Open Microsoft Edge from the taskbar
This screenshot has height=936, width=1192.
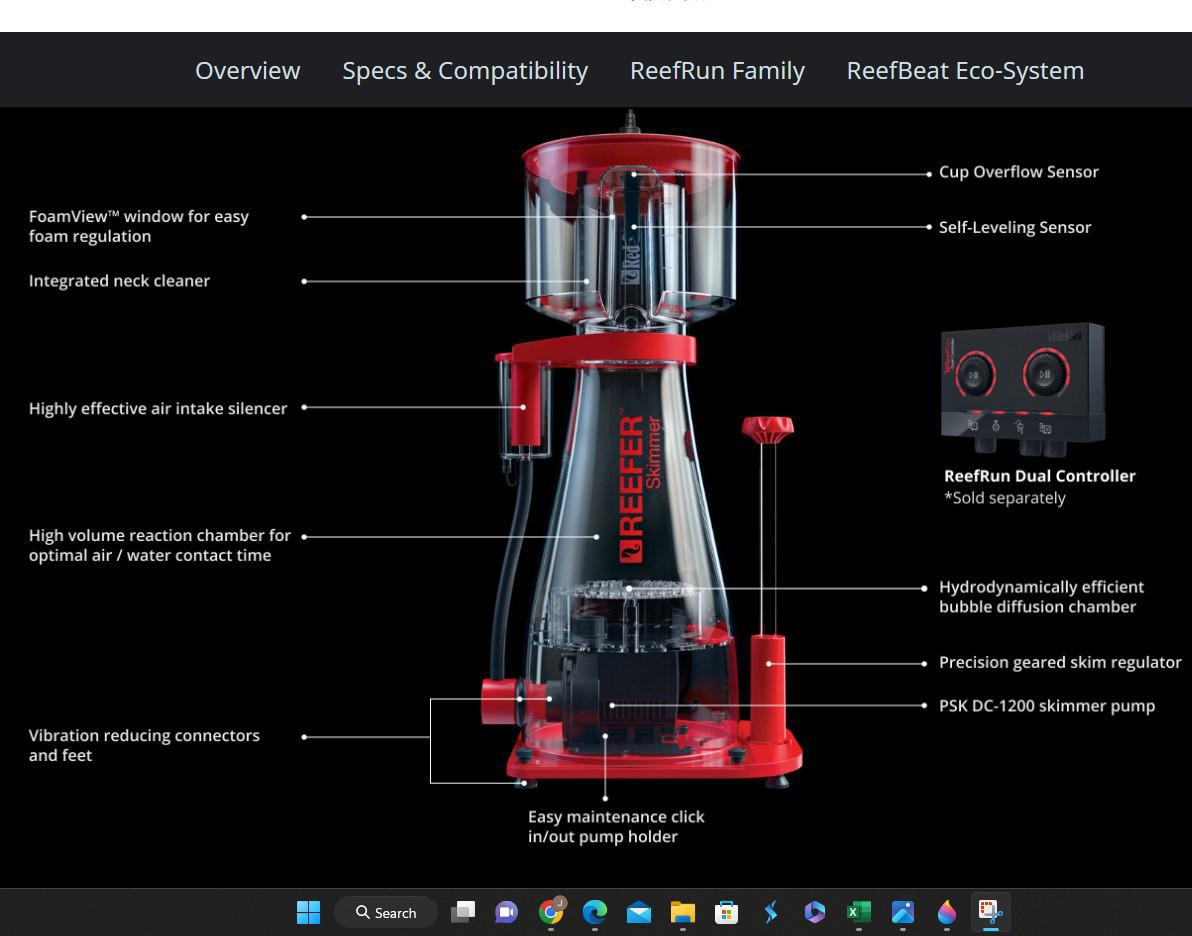(595, 912)
